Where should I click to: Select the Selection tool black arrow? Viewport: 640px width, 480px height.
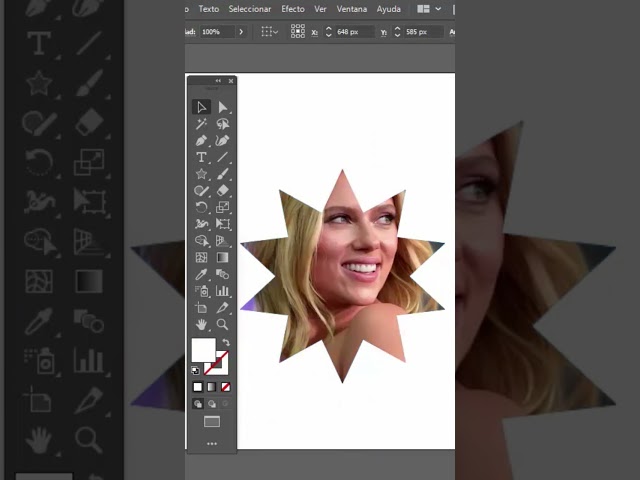(201, 107)
